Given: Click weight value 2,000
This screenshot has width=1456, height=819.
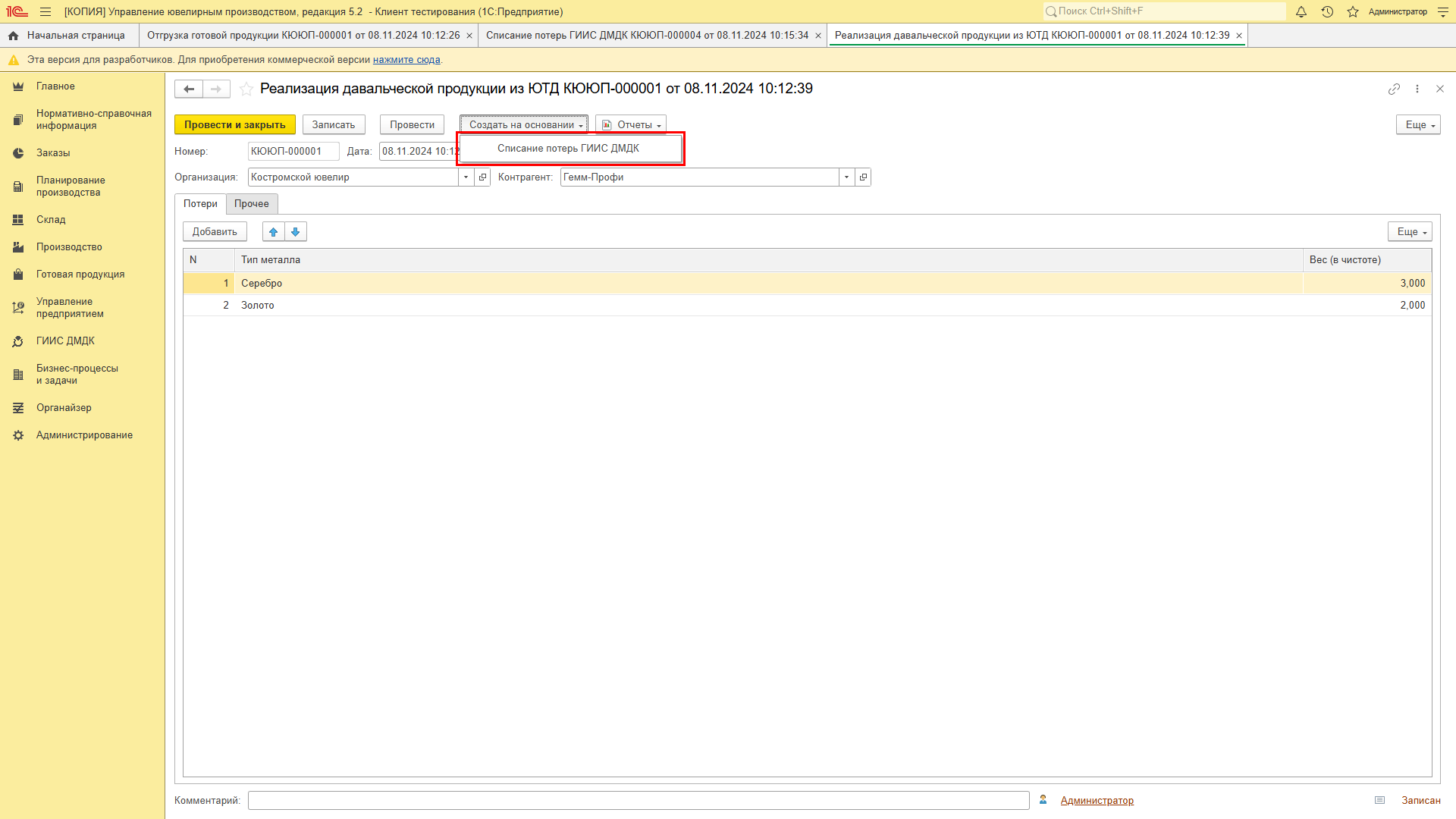Looking at the screenshot, I should click(x=1413, y=306).
